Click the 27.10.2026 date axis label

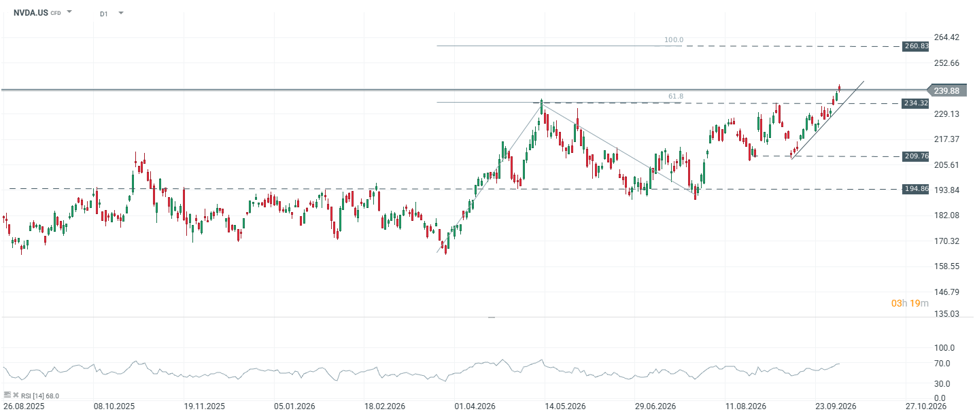(x=928, y=405)
